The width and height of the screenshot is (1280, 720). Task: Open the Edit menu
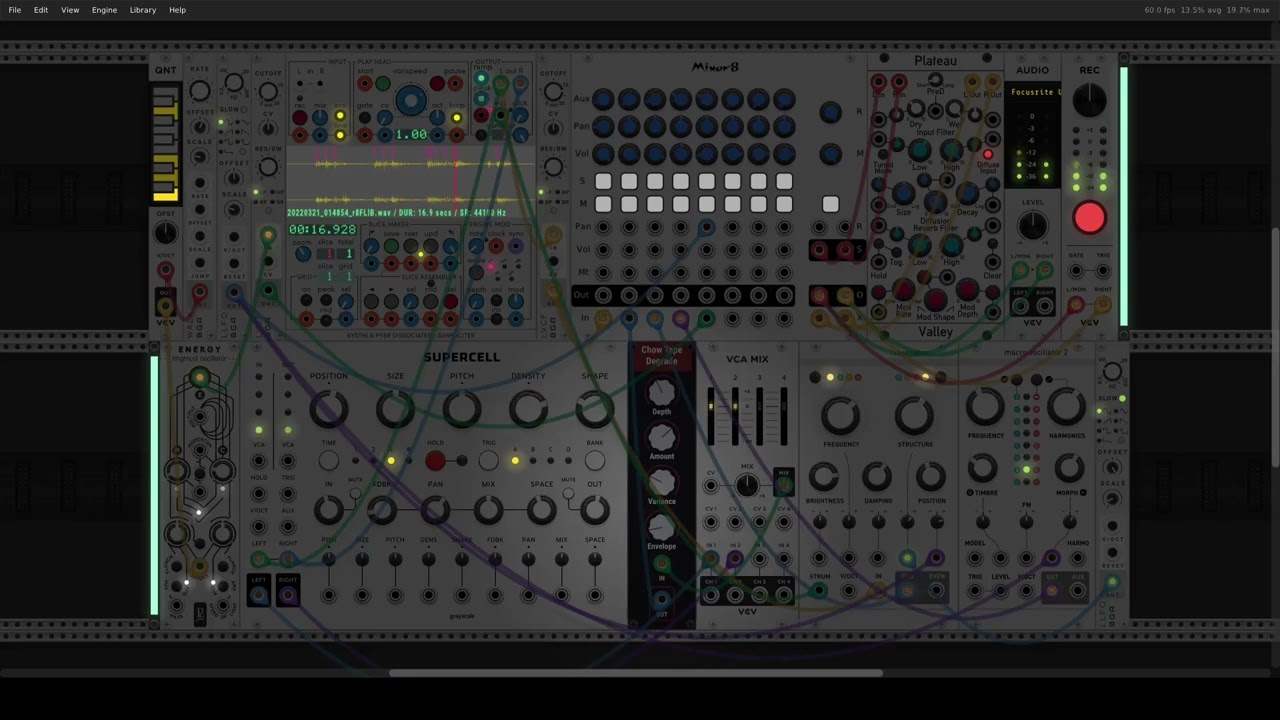pos(41,10)
